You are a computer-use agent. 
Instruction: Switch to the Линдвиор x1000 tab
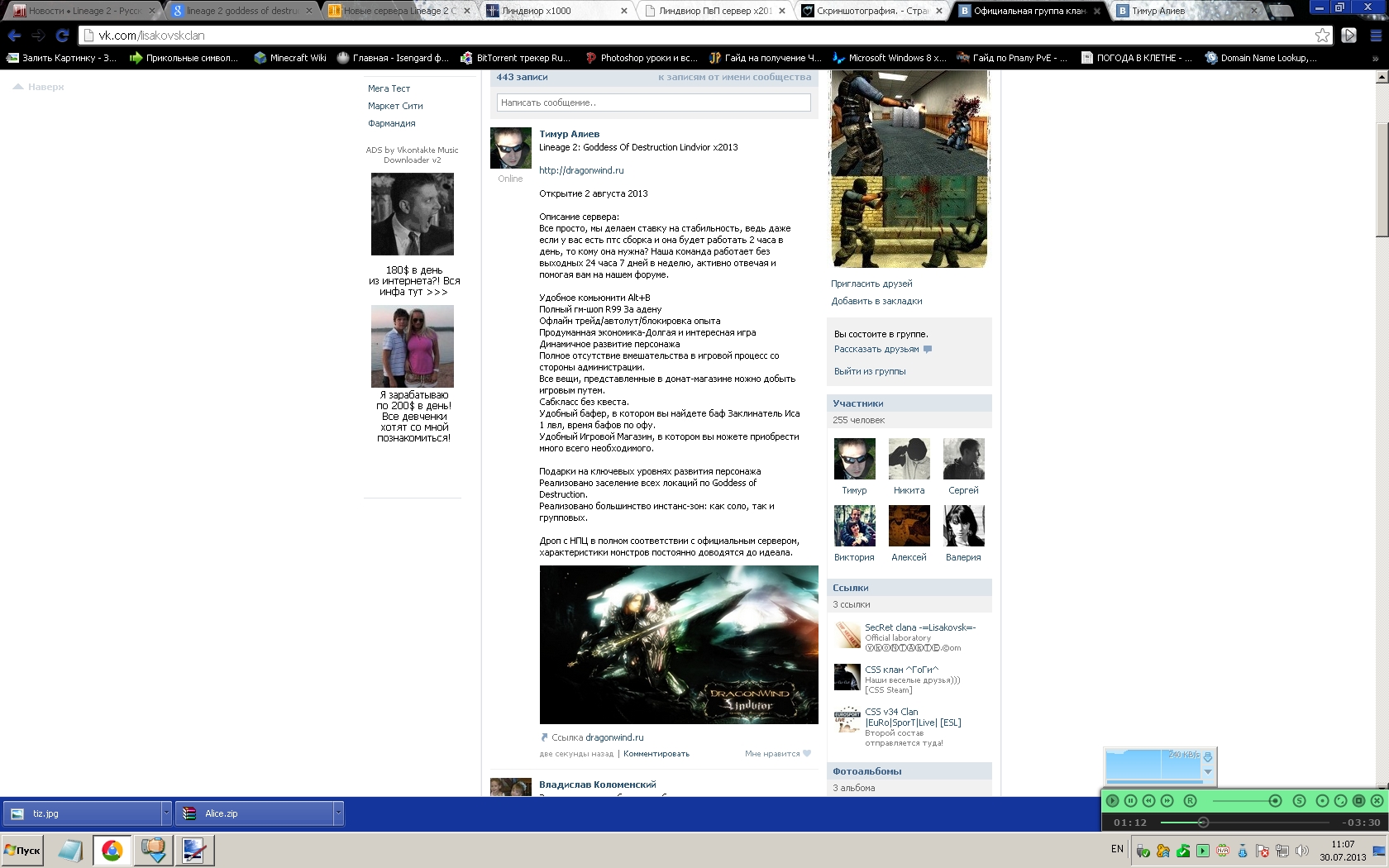(x=556, y=11)
